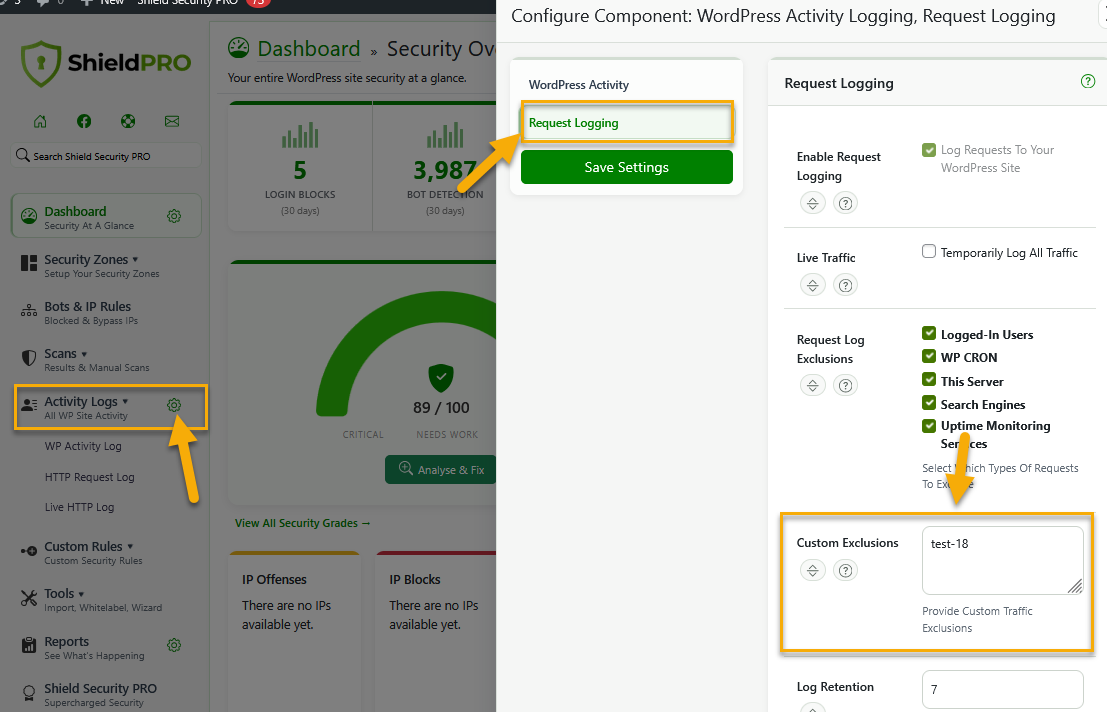The height and width of the screenshot is (712, 1107).
Task: Uncheck WP CRON exclusion
Action: coord(929,356)
